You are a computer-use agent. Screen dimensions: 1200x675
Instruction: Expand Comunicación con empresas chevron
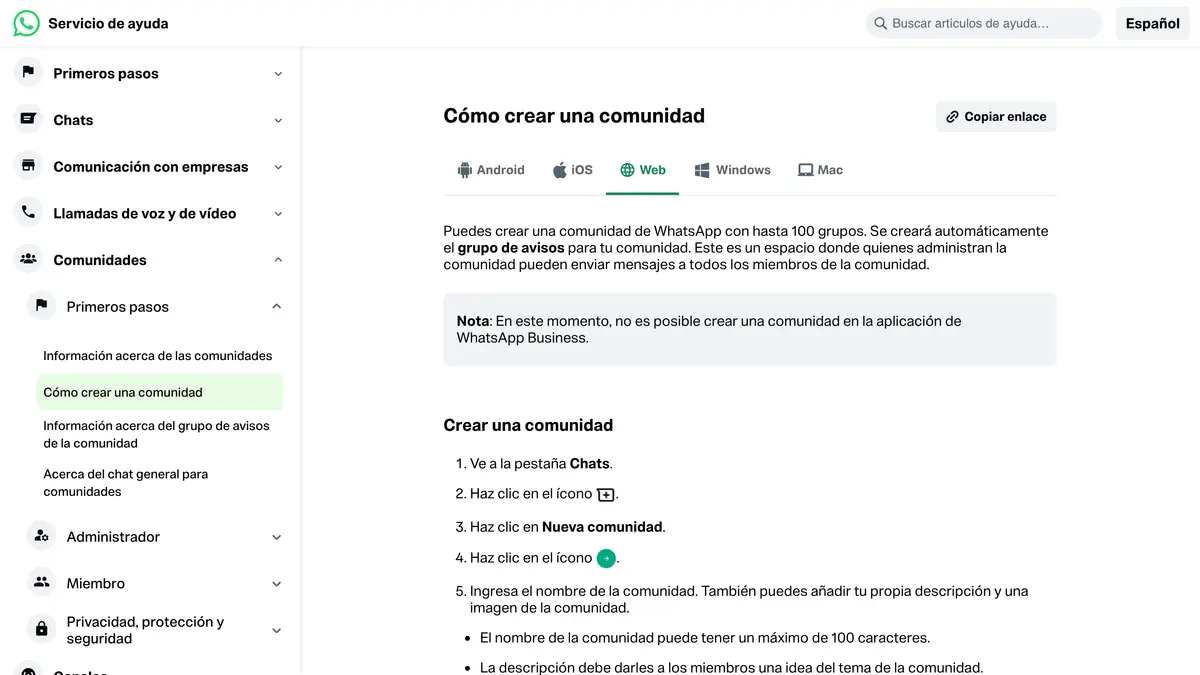(x=278, y=167)
